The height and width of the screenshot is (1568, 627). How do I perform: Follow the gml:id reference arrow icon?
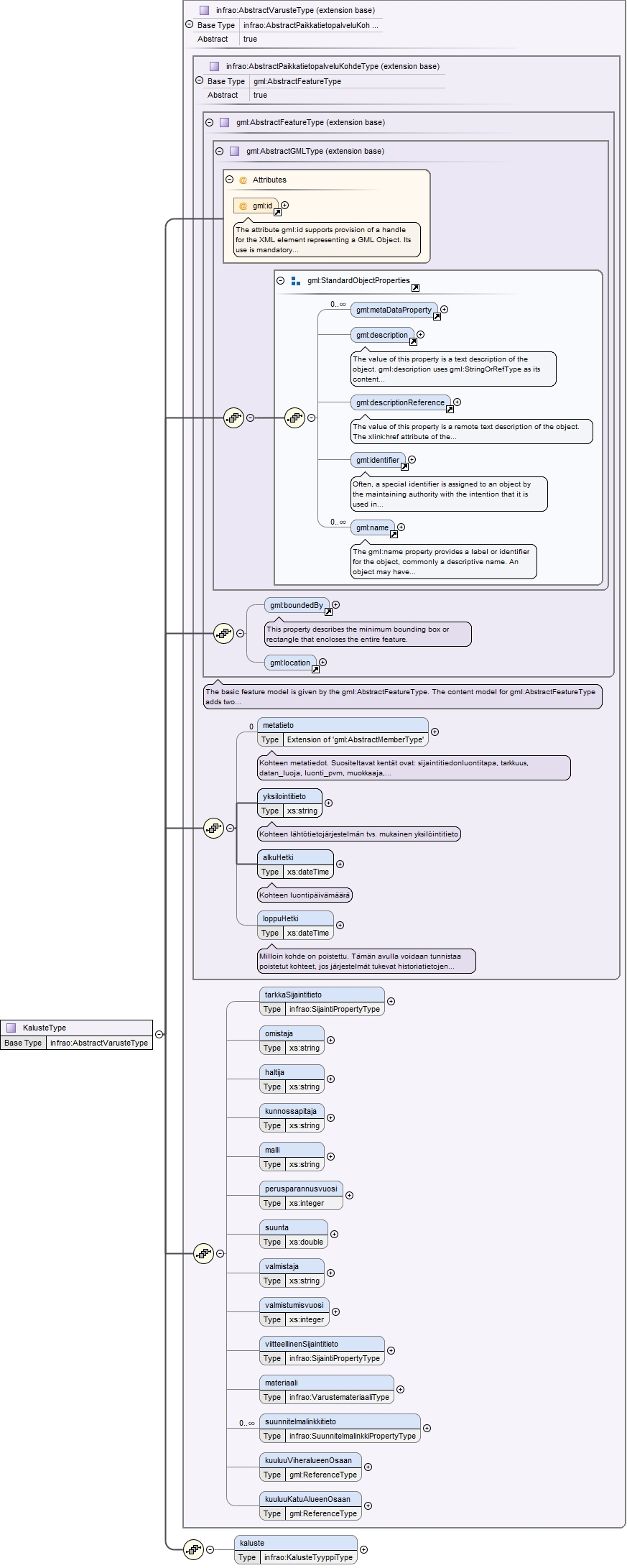(277, 212)
